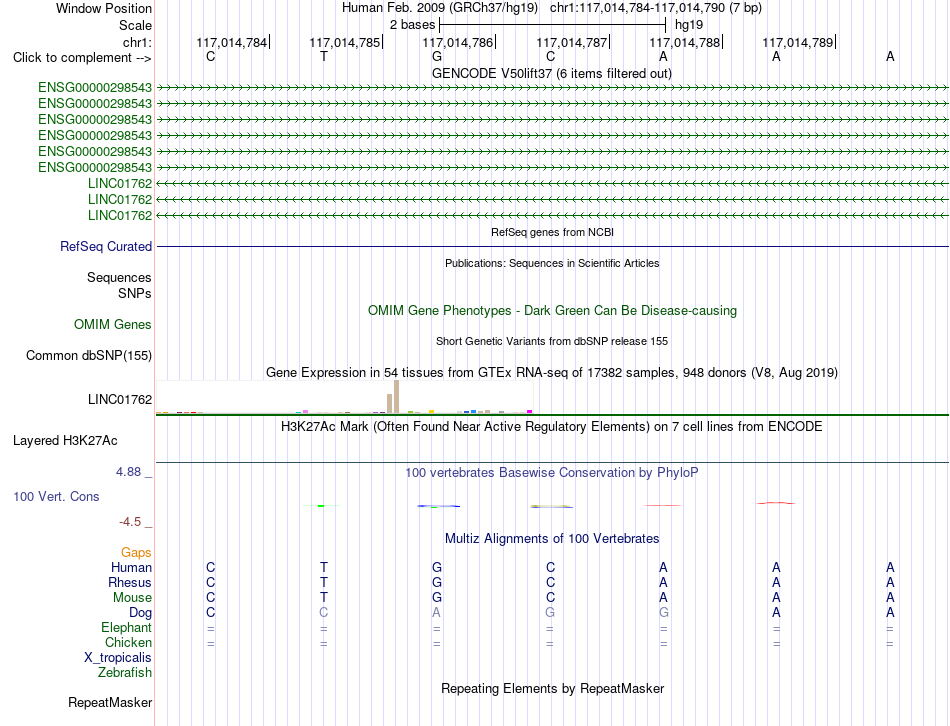Open the GENCODE V50lift37 track title

(x=551, y=73)
